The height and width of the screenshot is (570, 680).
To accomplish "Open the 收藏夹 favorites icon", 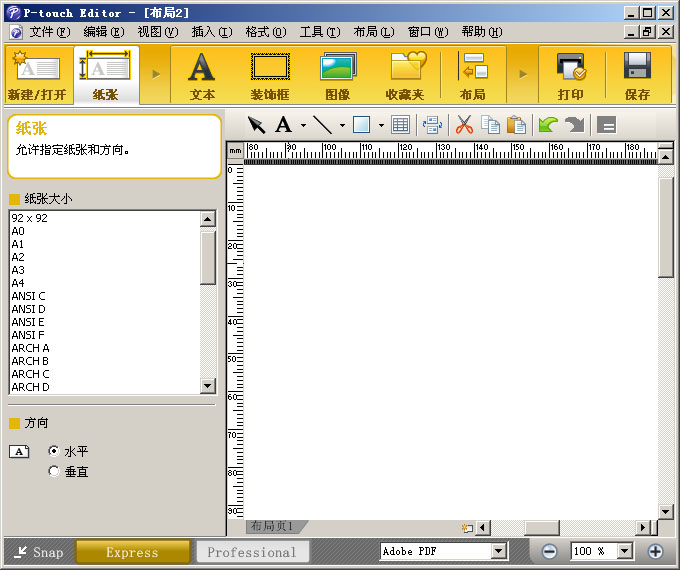I will [405, 75].
